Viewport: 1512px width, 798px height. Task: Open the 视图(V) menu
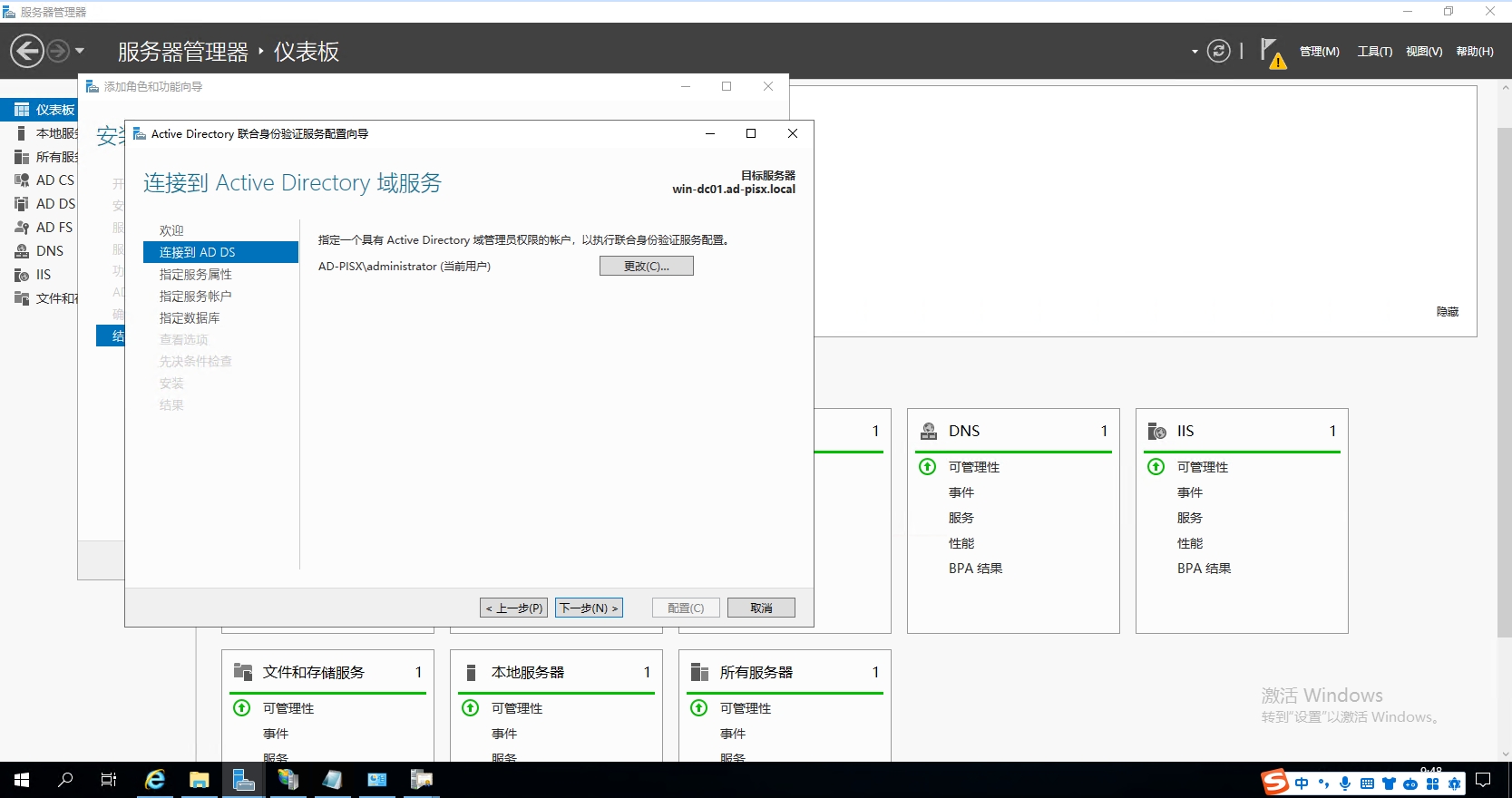click(1423, 52)
